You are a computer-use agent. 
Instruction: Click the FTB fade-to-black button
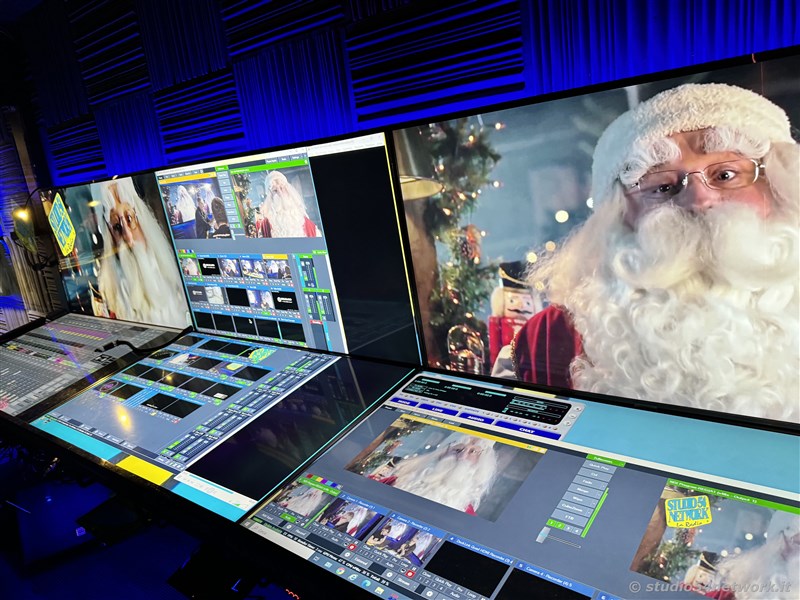click(569, 518)
